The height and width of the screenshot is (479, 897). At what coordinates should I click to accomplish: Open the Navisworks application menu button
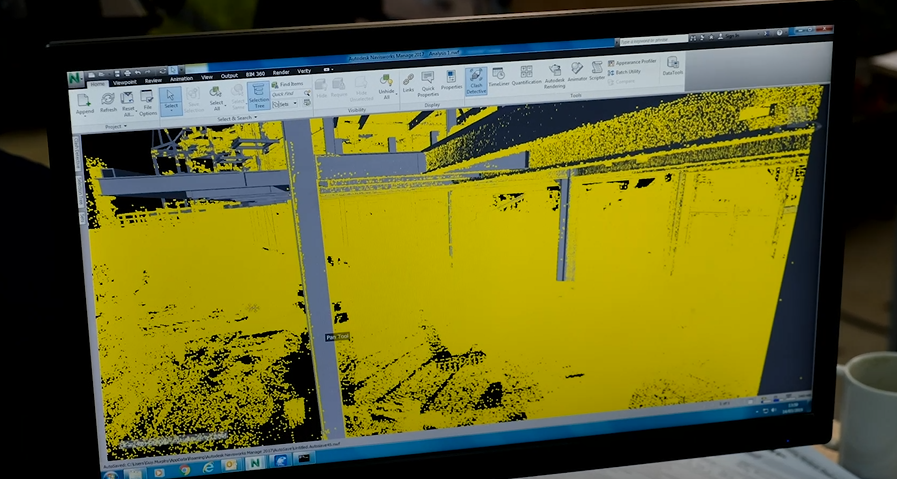76,78
